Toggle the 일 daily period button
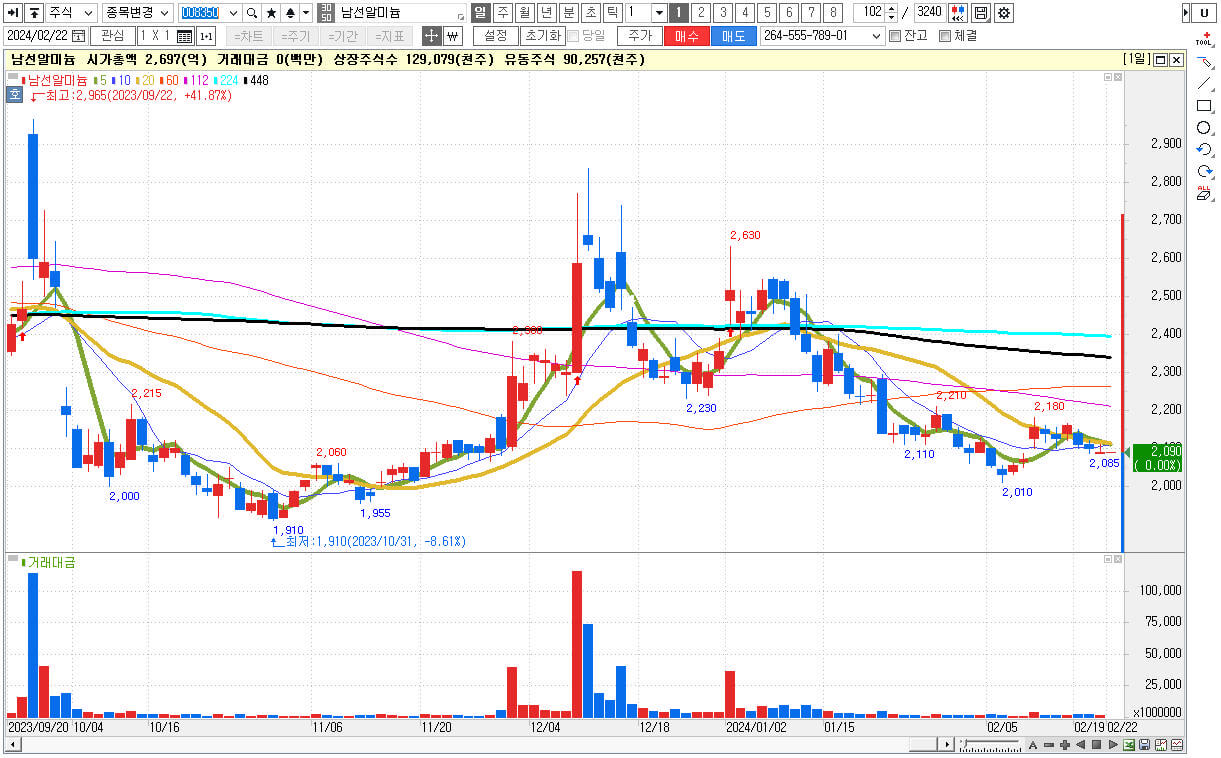Viewport: 1221px width, 758px height. [x=479, y=13]
